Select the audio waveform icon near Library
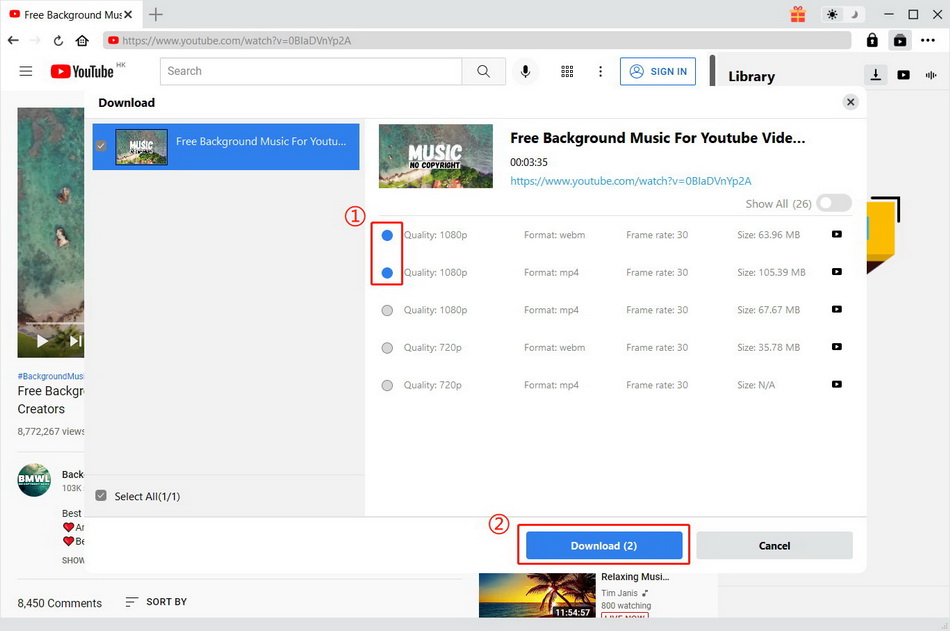This screenshot has width=950, height=631. point(930,75)
